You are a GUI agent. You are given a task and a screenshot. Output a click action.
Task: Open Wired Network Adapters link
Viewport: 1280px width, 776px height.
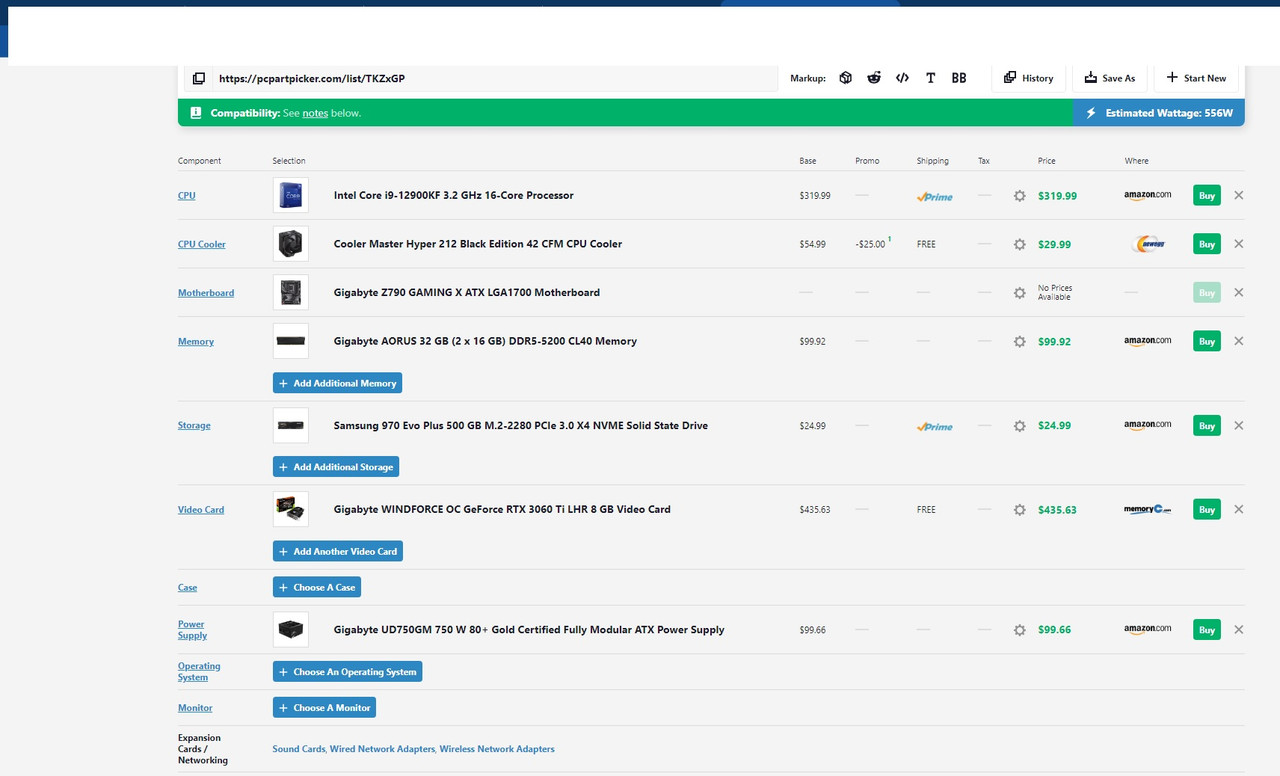coord(383,749)
